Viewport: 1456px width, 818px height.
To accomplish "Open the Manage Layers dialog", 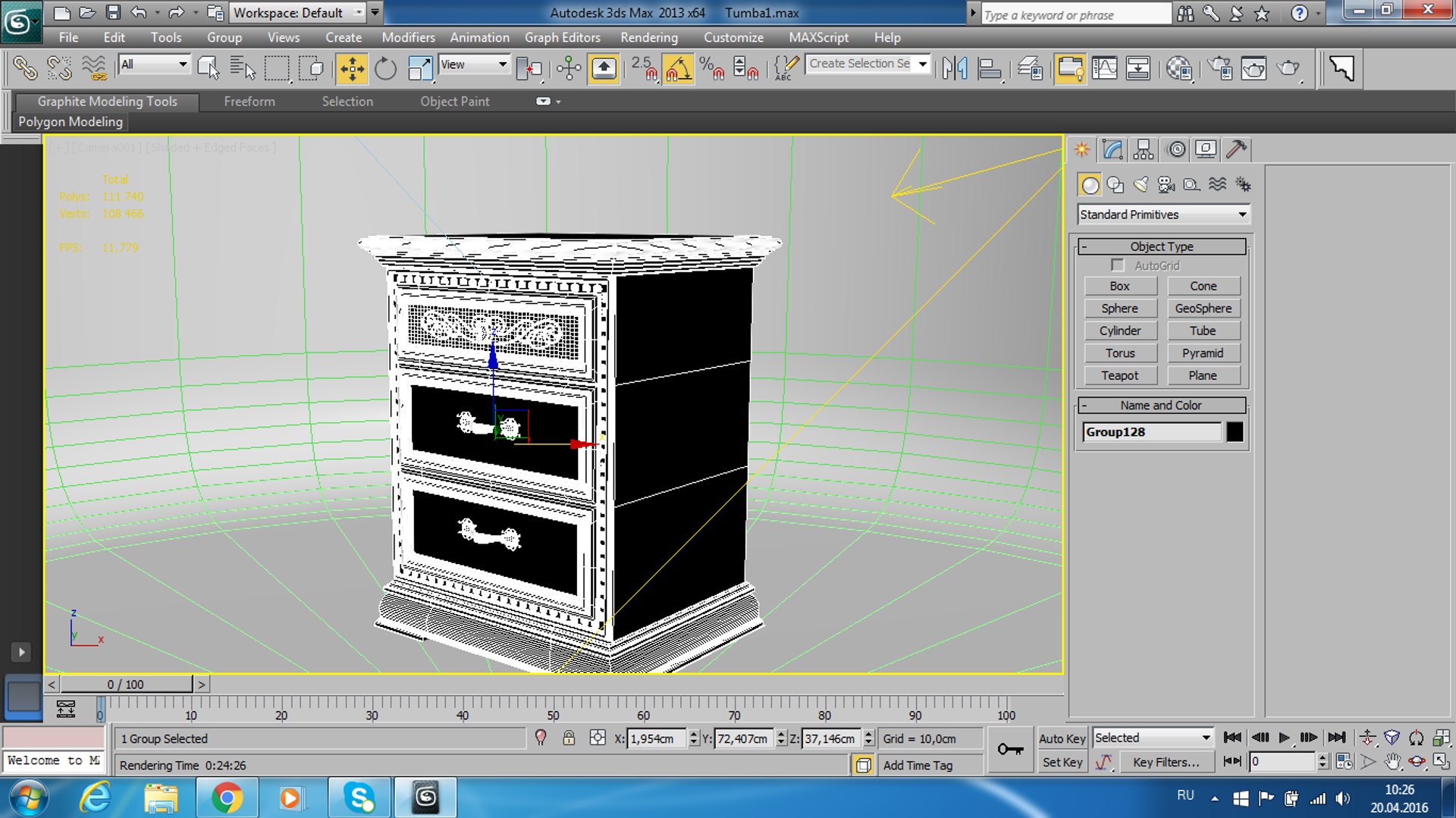I will pyautogui.click(x=1030, y=68).
